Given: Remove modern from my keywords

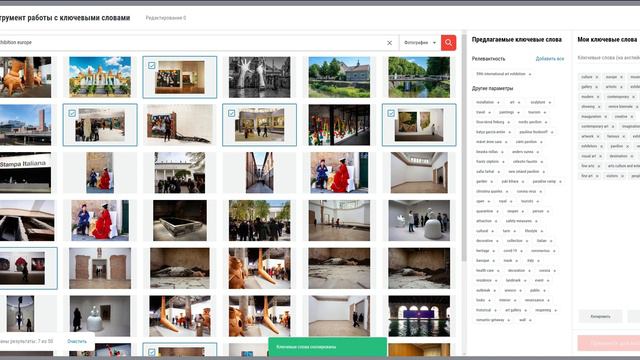Looking at the screenshot, I should pos(598,97).
